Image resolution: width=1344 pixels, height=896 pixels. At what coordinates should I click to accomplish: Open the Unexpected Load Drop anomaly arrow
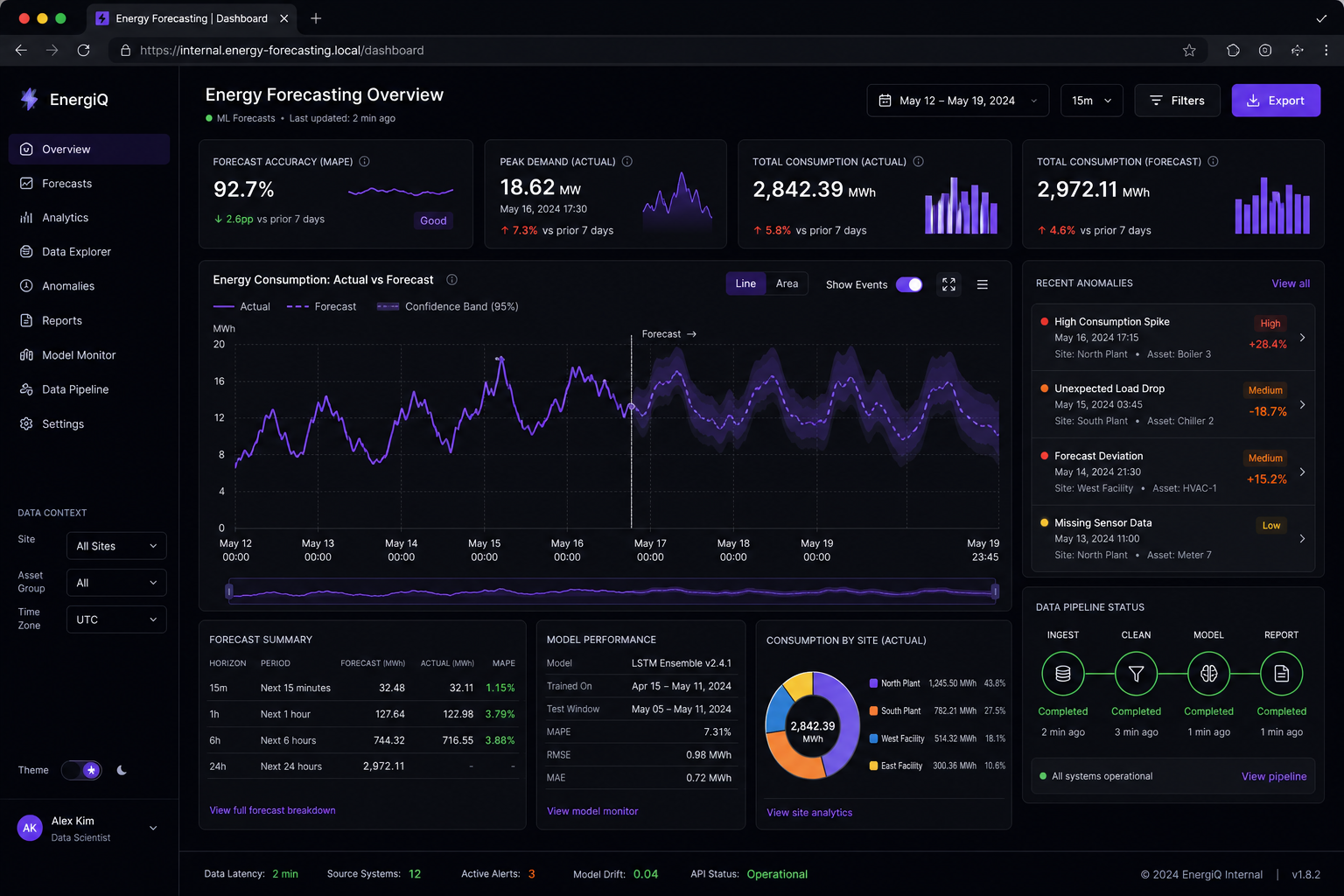tap(1302, 405)
